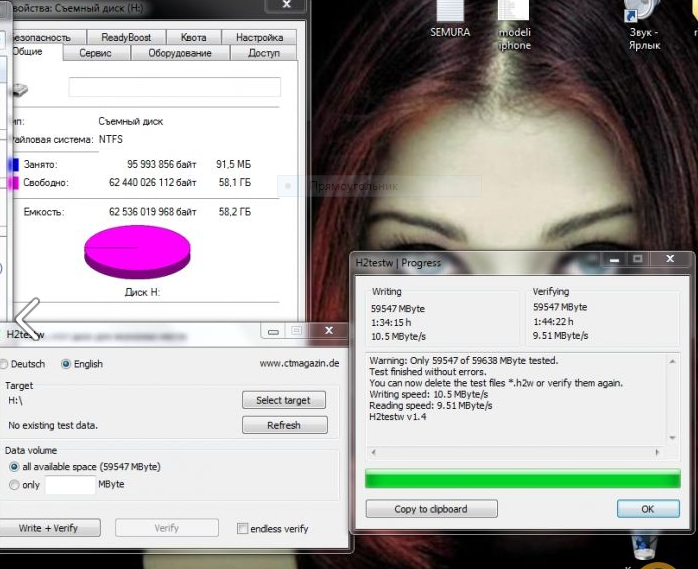
Task: Click the Verify button
Action: coord(166,528)
